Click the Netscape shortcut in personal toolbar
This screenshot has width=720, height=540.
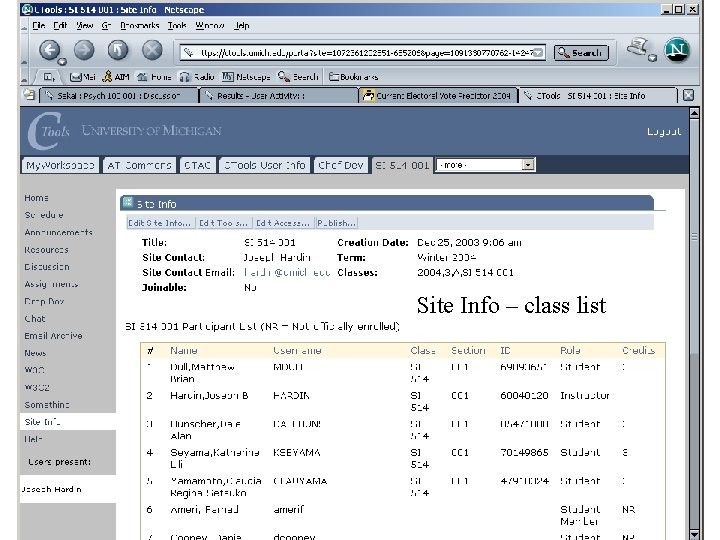pyautogui.click(x=246, y=77)
